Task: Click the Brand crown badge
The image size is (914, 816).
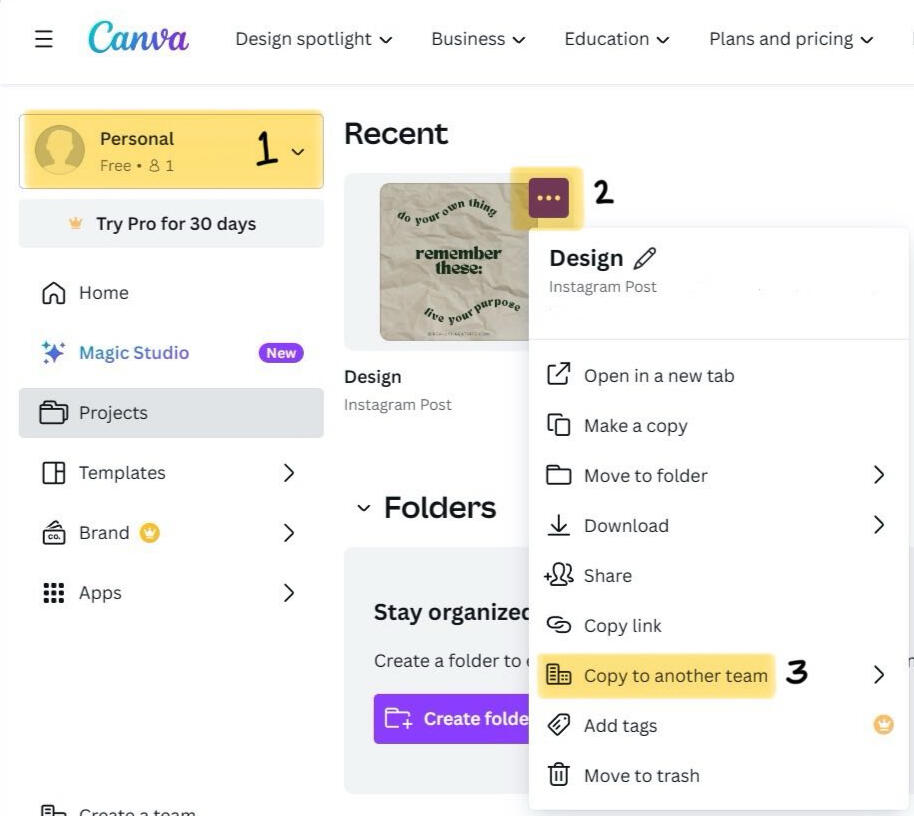Action: coord(150,533)
